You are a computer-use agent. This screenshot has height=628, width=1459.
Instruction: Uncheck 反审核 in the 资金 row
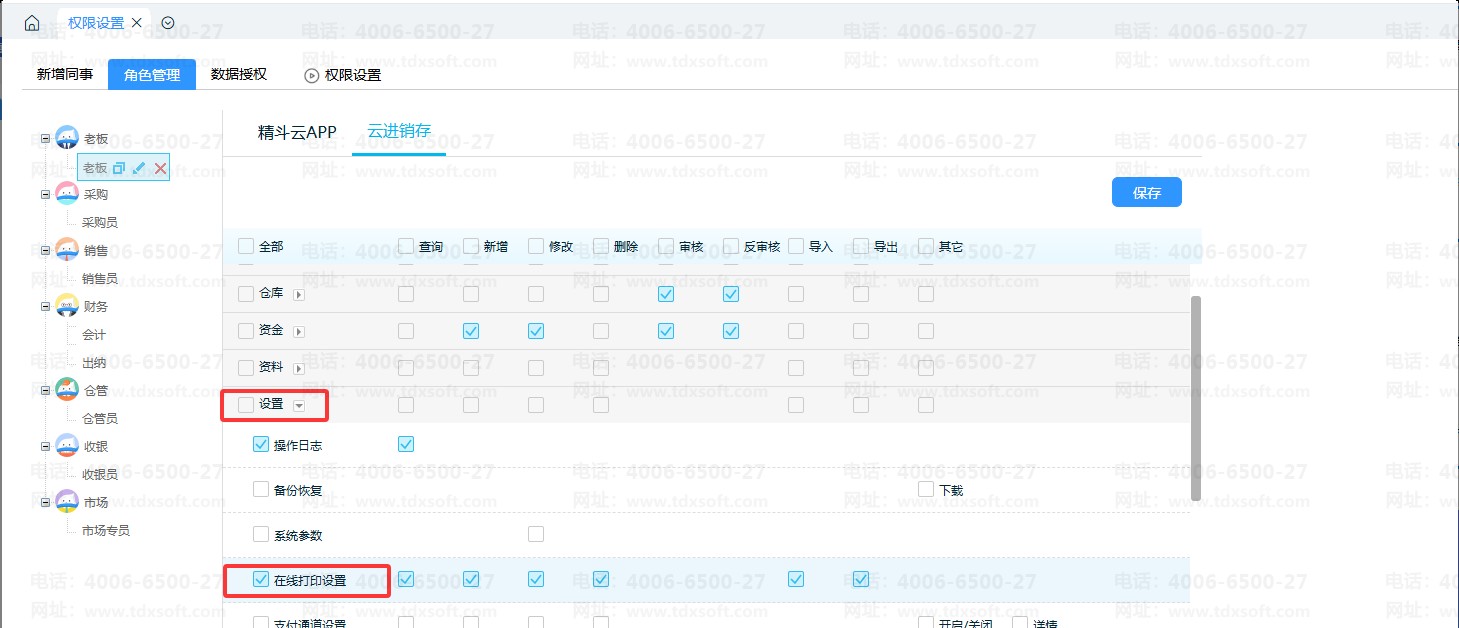[731, 331]
